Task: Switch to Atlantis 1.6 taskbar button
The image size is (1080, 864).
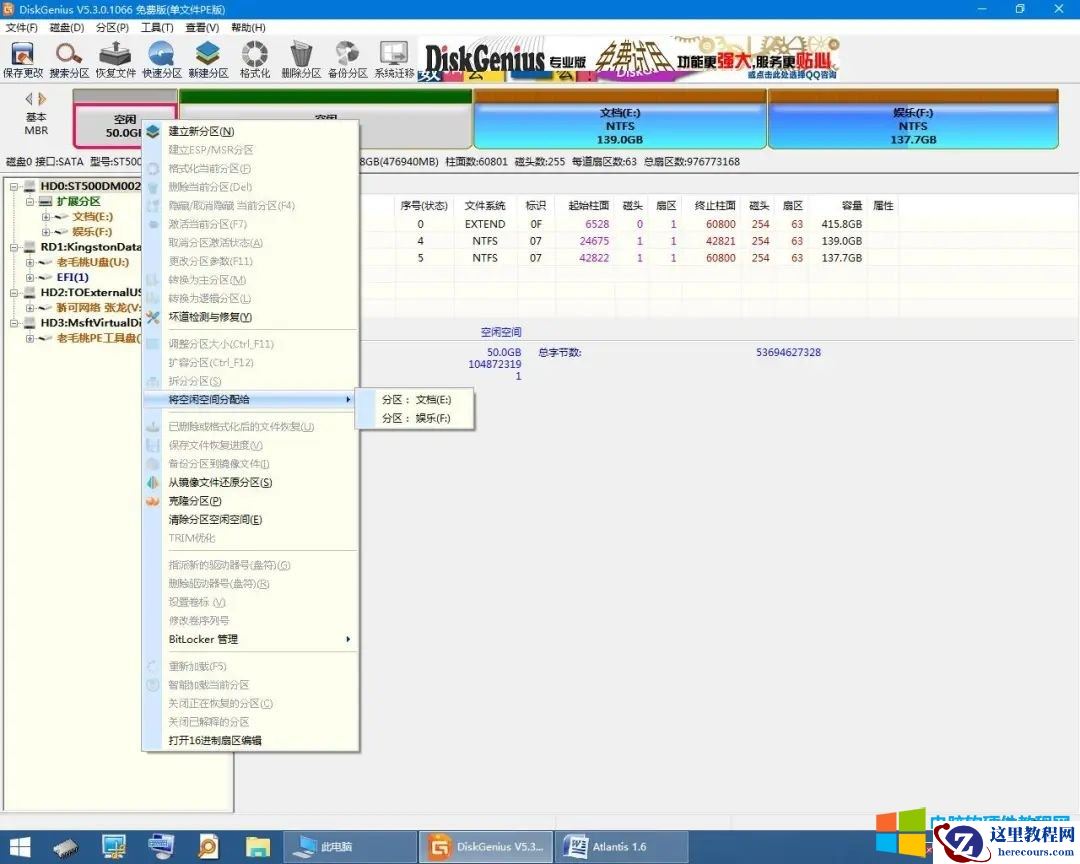Action: pos(622,847)
